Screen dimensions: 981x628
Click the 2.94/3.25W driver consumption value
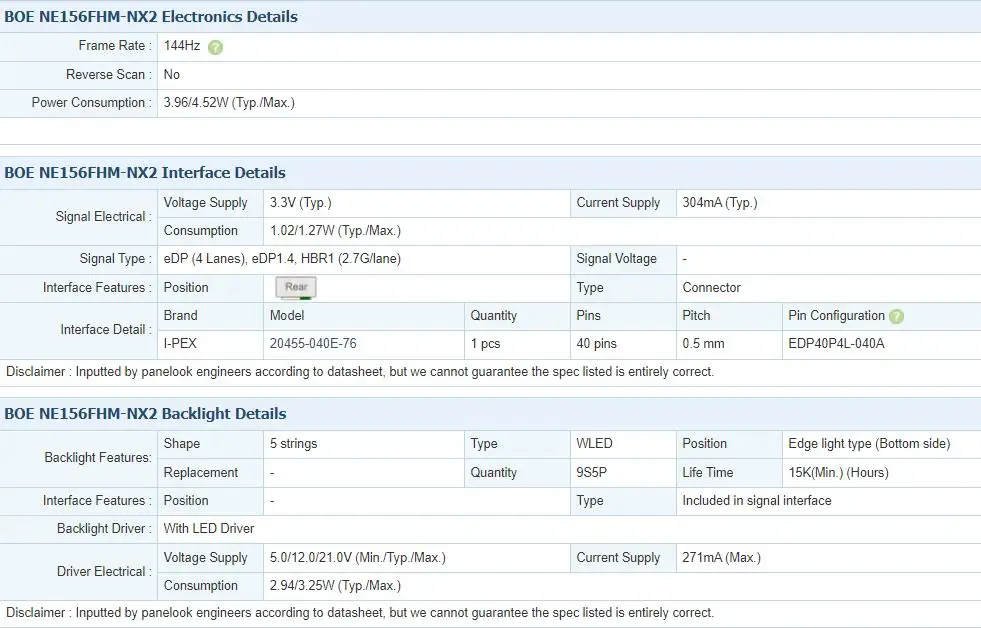(335, 585)
